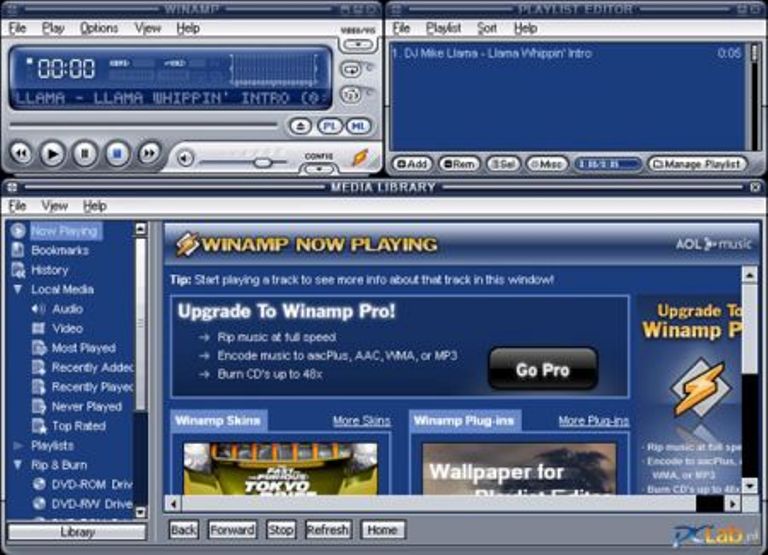Click the browser Back button

[184, 530]
